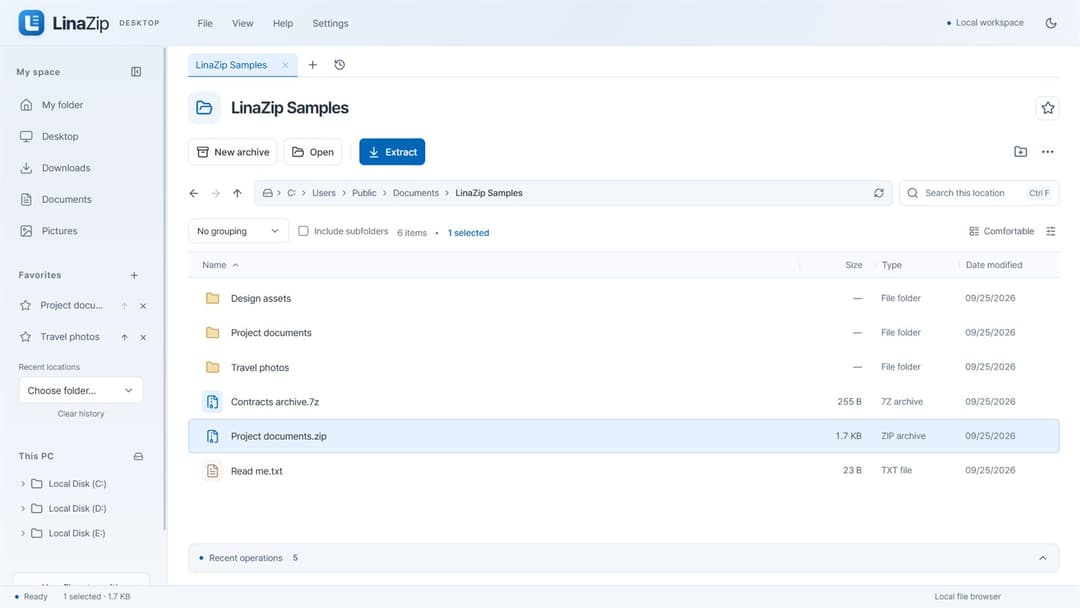Viewport: 1080px width, 608px height.
Task: Switch Comfortable view density
Action: tap(1001, 231)
